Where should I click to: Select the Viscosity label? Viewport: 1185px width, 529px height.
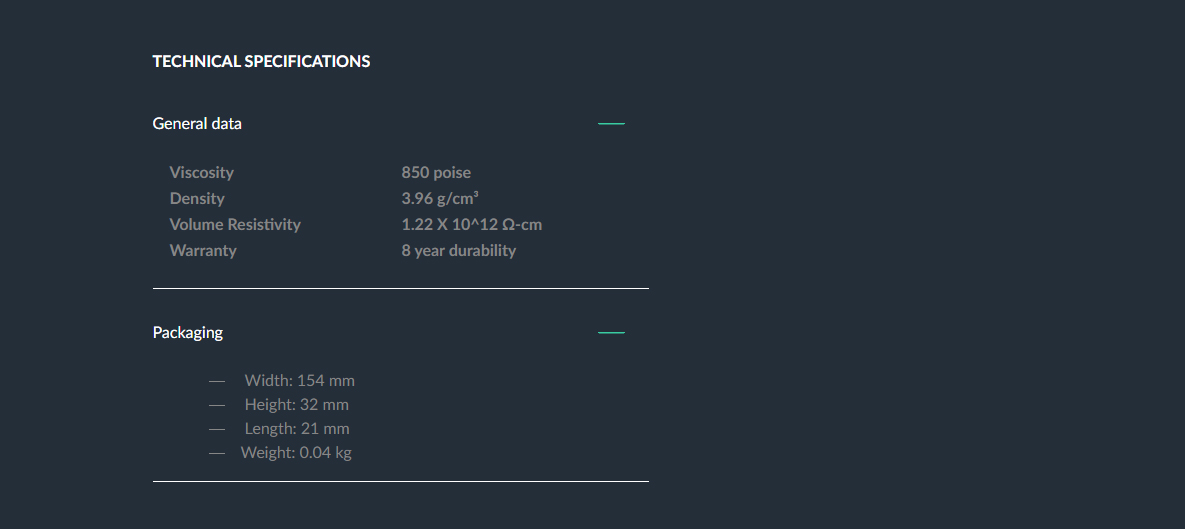pos(202,172)
